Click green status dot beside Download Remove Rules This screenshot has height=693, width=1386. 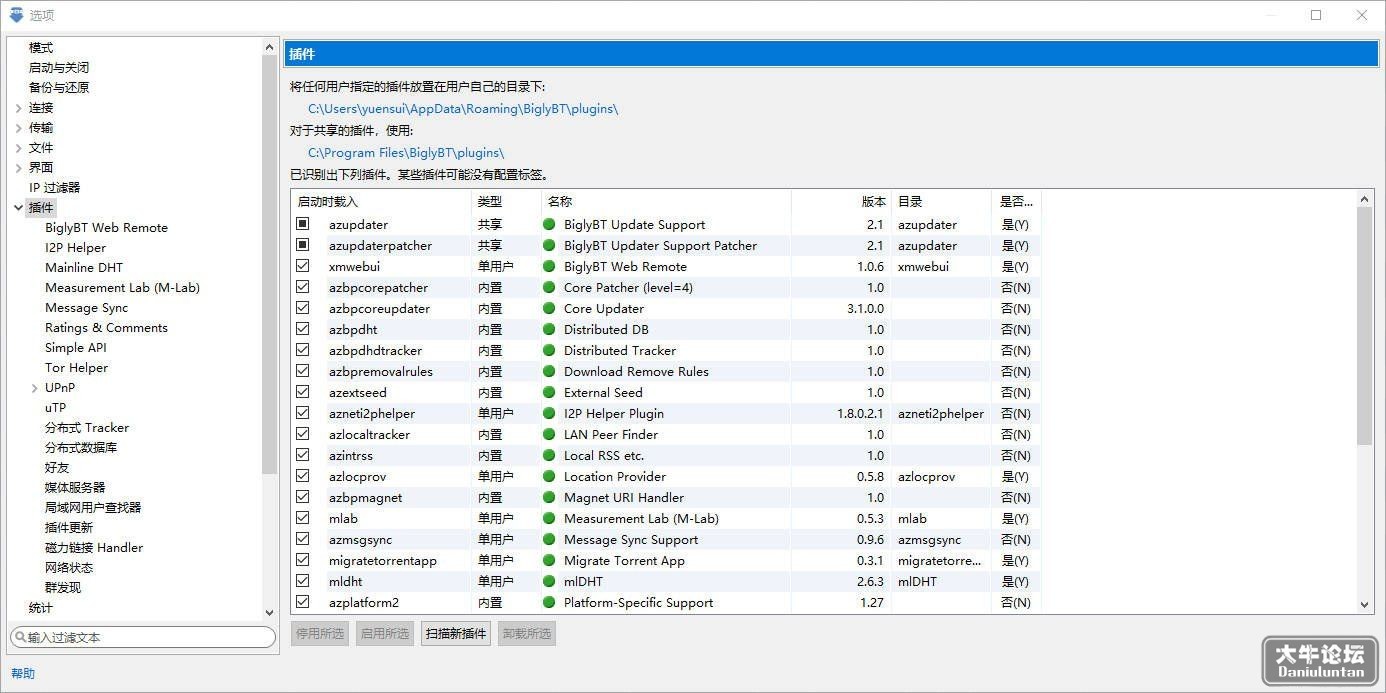click(x=549, y=371)
